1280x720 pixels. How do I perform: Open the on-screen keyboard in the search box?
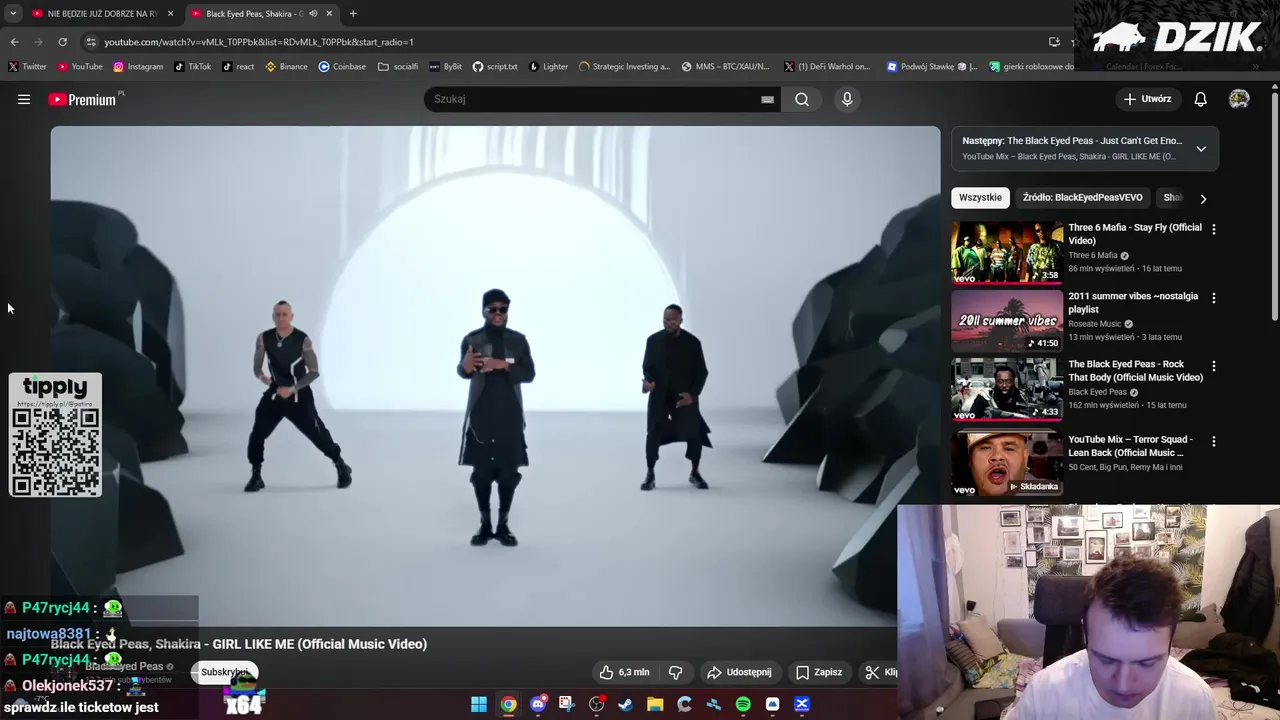click(x=767, y=99)
